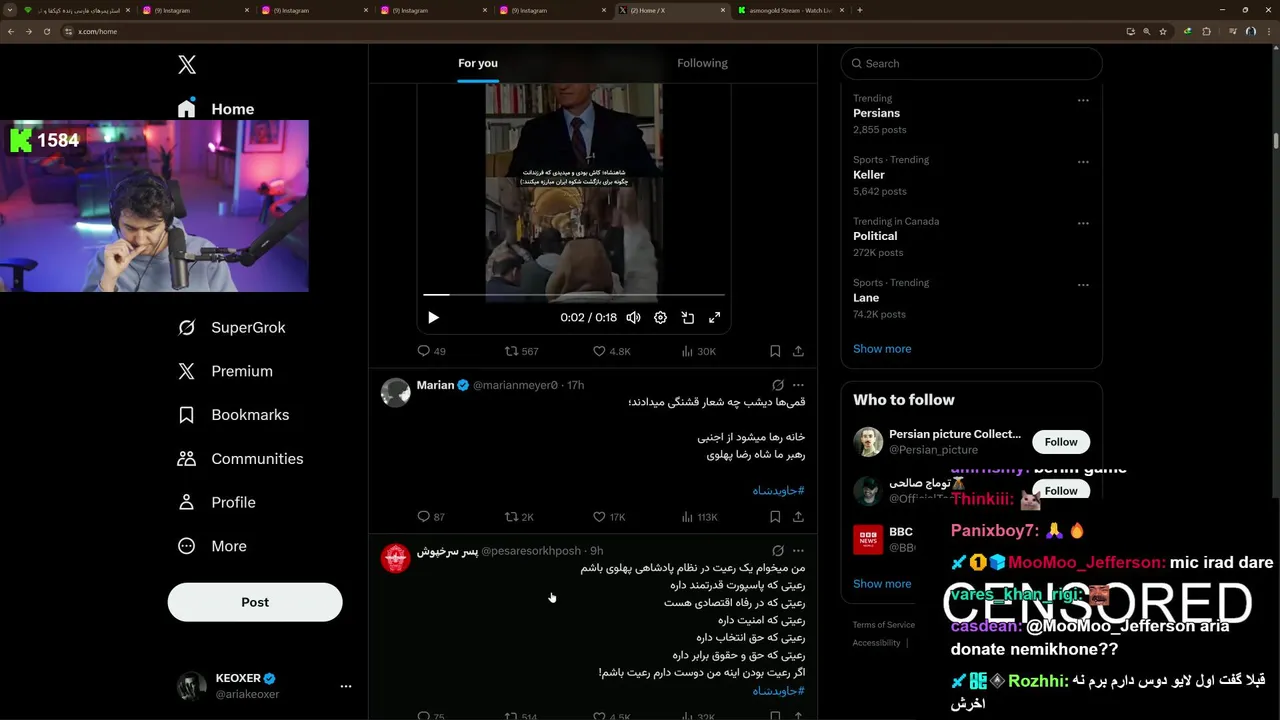1280x720 pixels.
Task: Mute the video sound
Action: point(633,317)
